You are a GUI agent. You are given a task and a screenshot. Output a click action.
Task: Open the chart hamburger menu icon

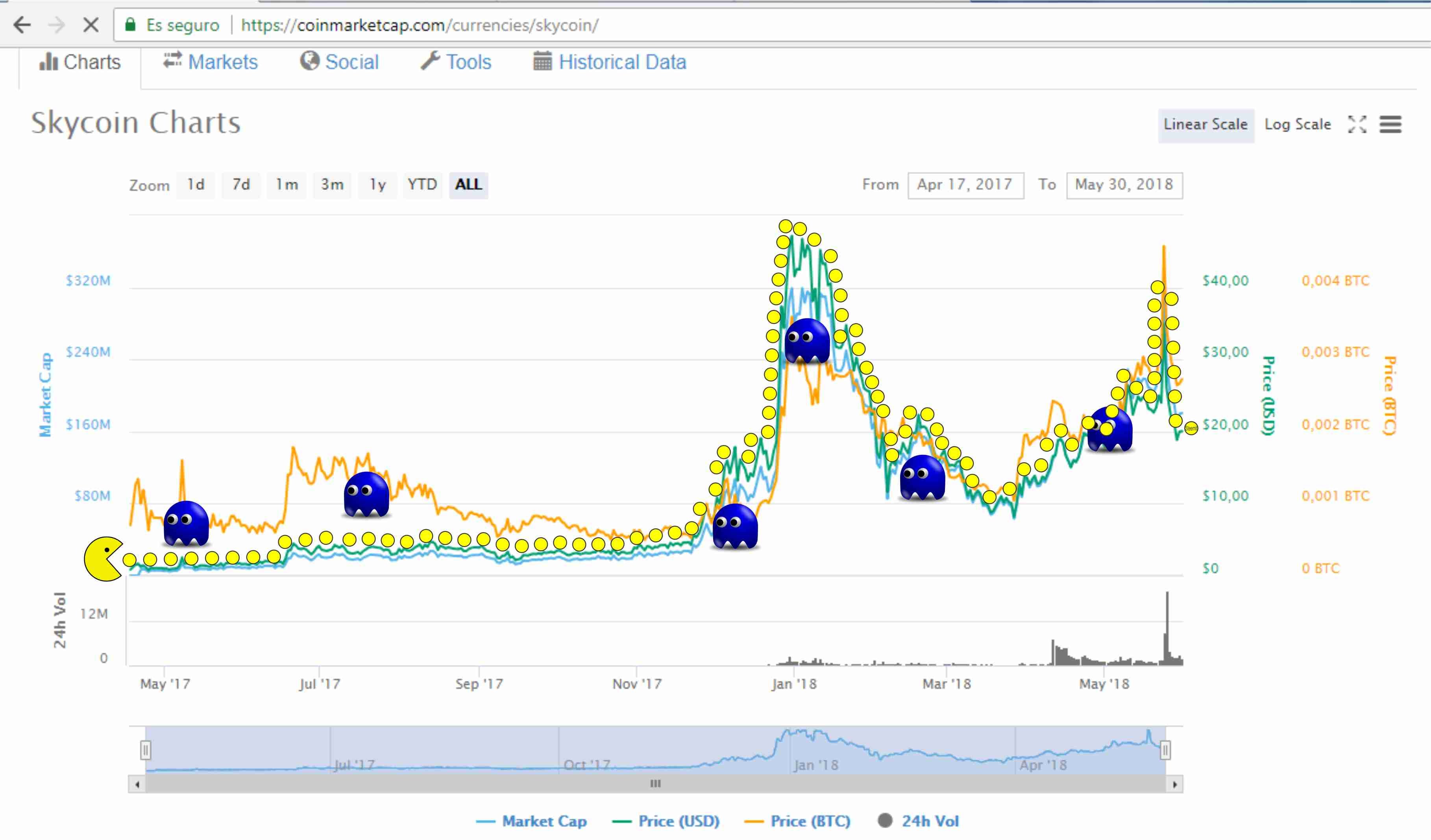(x=1391, y=124)
